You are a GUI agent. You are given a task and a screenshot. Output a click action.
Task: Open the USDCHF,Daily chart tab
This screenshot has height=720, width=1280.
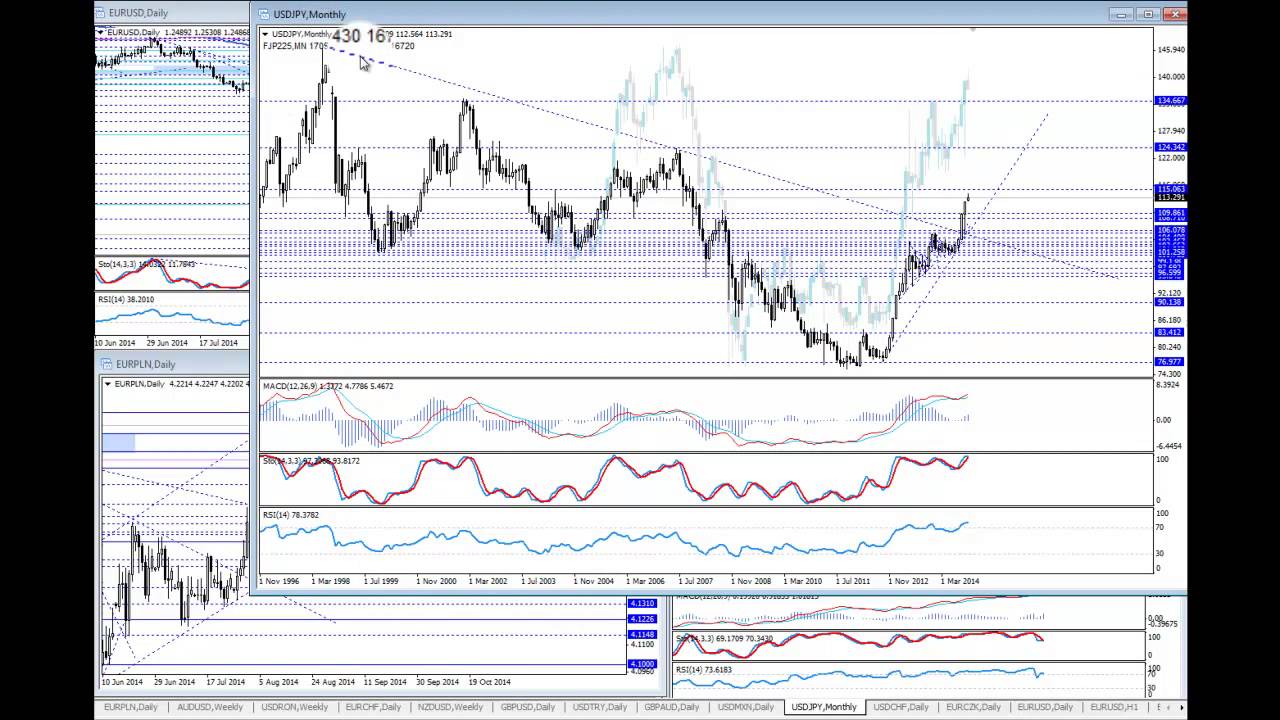point(901,707)
